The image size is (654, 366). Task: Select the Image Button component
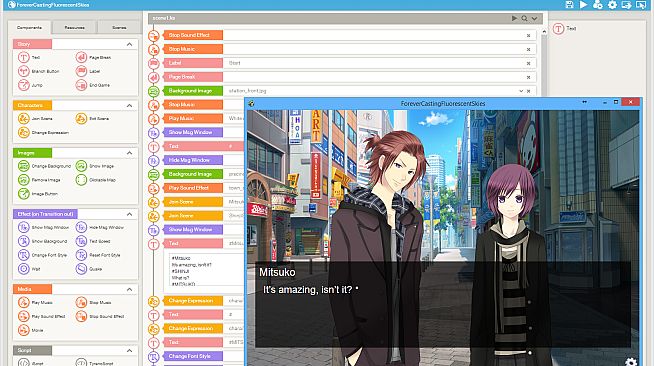click(x=38, y=194)
